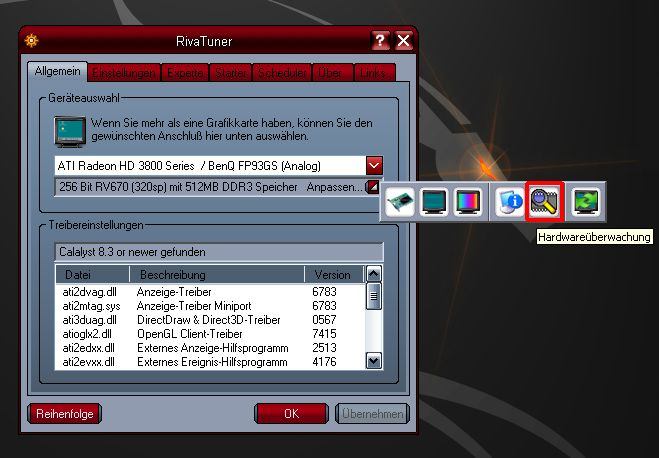Viewport: 659px width, 458px height.
Task: Sort by the Version column header
Action: click(x=334, y=274)
